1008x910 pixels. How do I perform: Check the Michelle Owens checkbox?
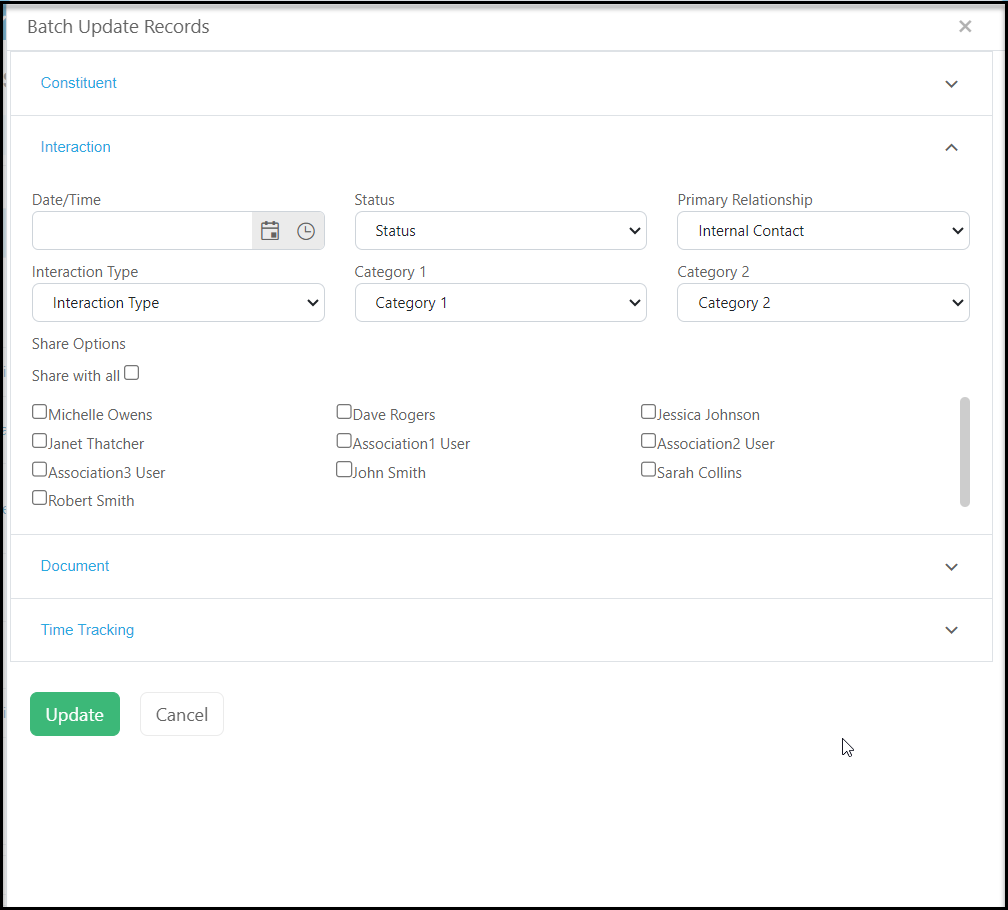[39, 411]
